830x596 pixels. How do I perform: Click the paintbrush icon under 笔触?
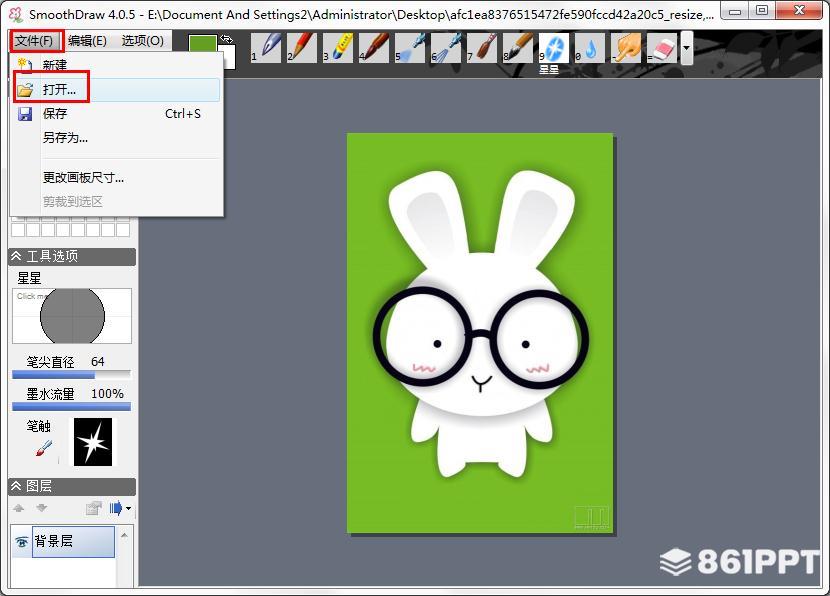pyautogui.click(x=44, y=448)
